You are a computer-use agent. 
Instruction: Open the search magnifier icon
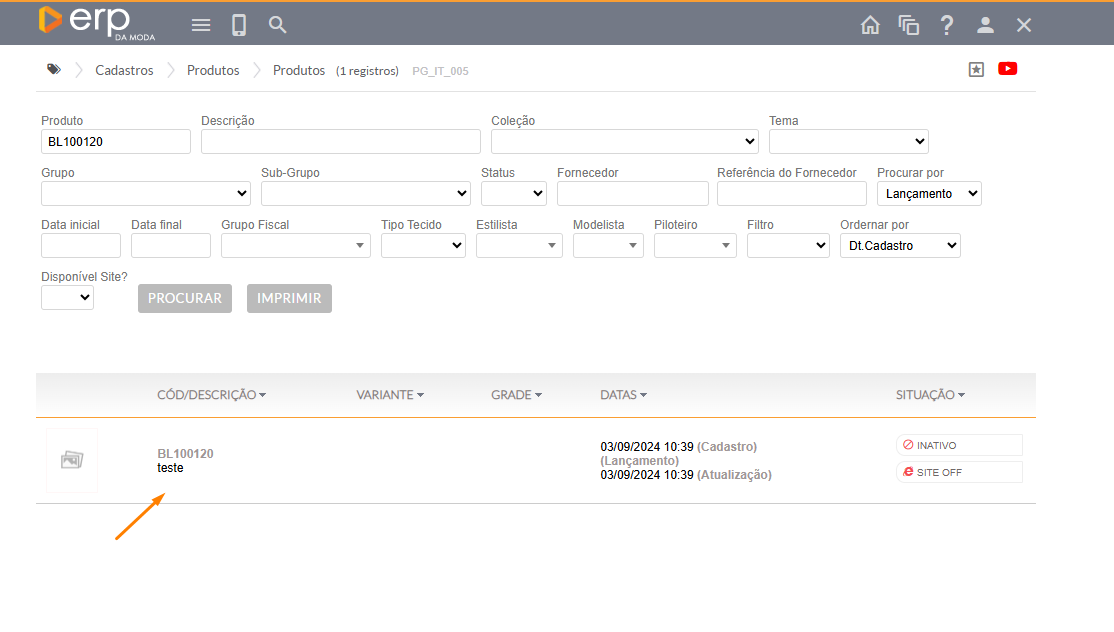pyautogui.click(x=278, y=25)
